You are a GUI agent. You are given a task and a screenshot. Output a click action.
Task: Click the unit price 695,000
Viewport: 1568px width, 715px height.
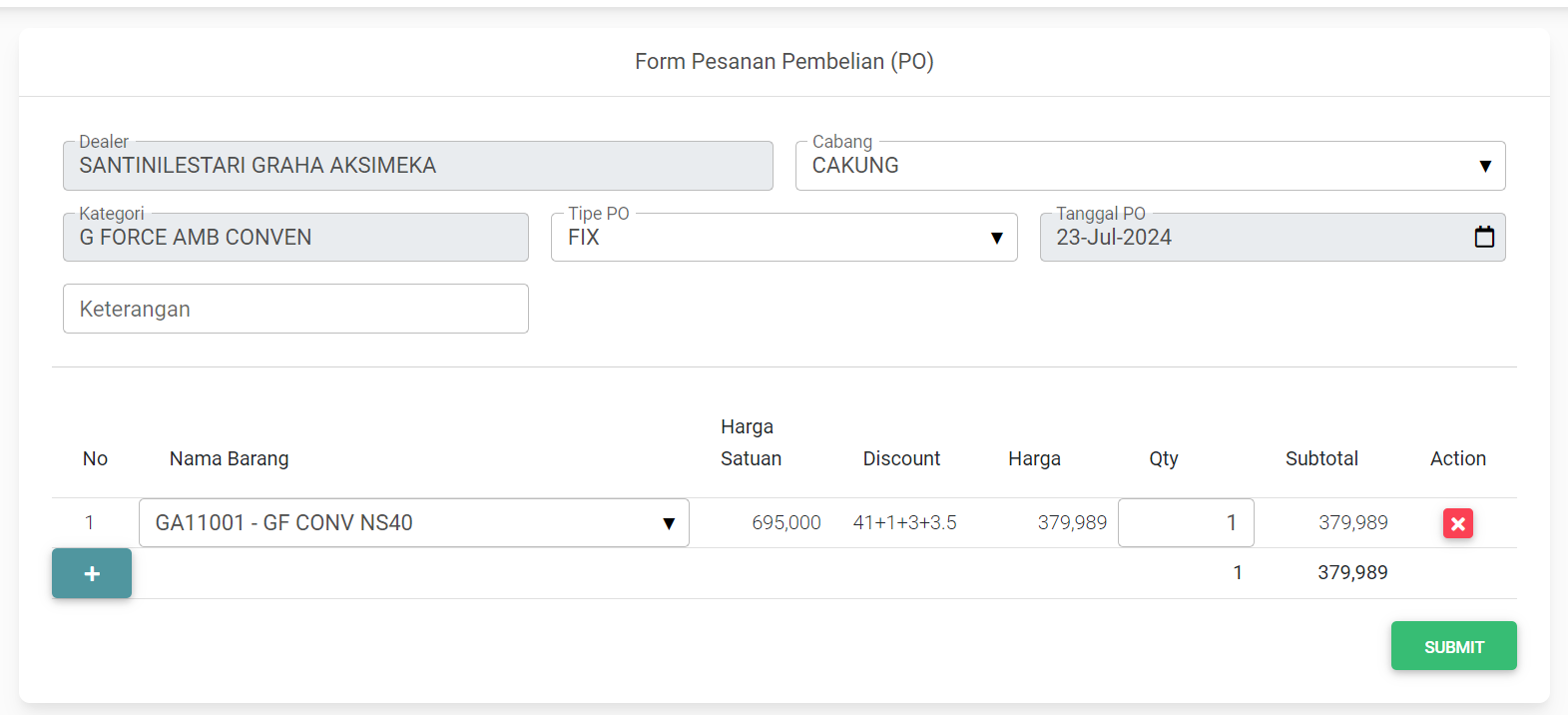point(785,523)
